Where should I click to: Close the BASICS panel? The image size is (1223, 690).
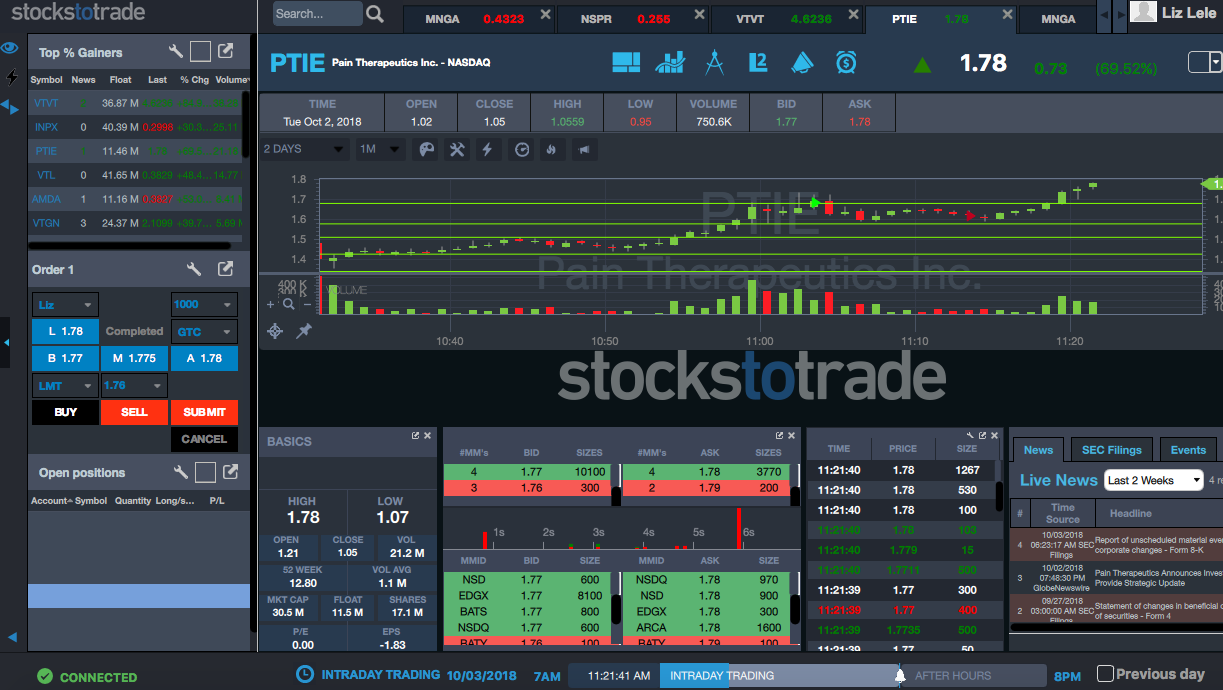tap(428, 436)
